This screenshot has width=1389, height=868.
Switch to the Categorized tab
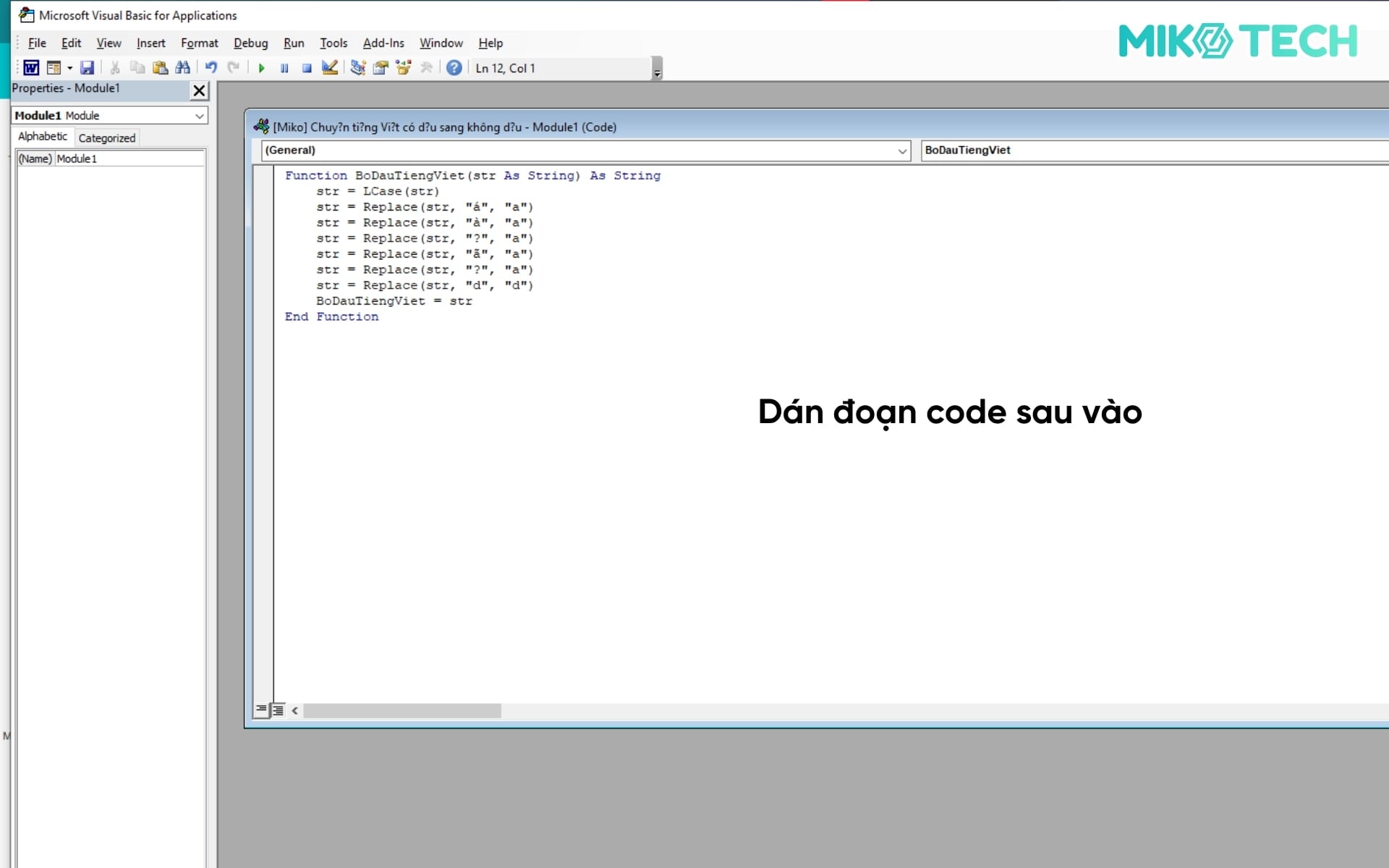[x=106, y=138]
